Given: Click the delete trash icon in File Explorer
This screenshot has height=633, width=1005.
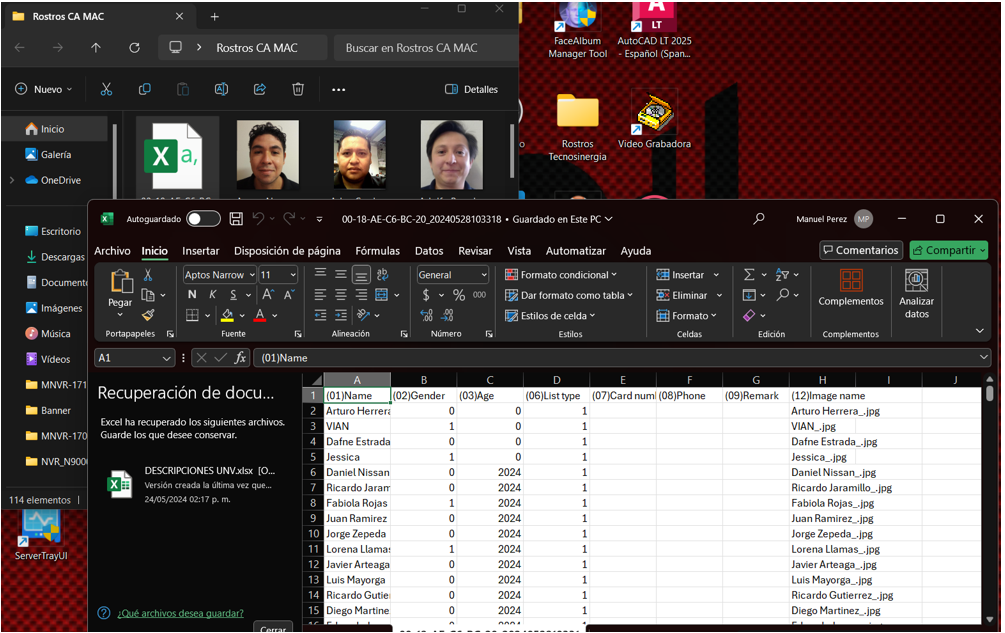Looking at the screenshot, I should click(298, 89).
